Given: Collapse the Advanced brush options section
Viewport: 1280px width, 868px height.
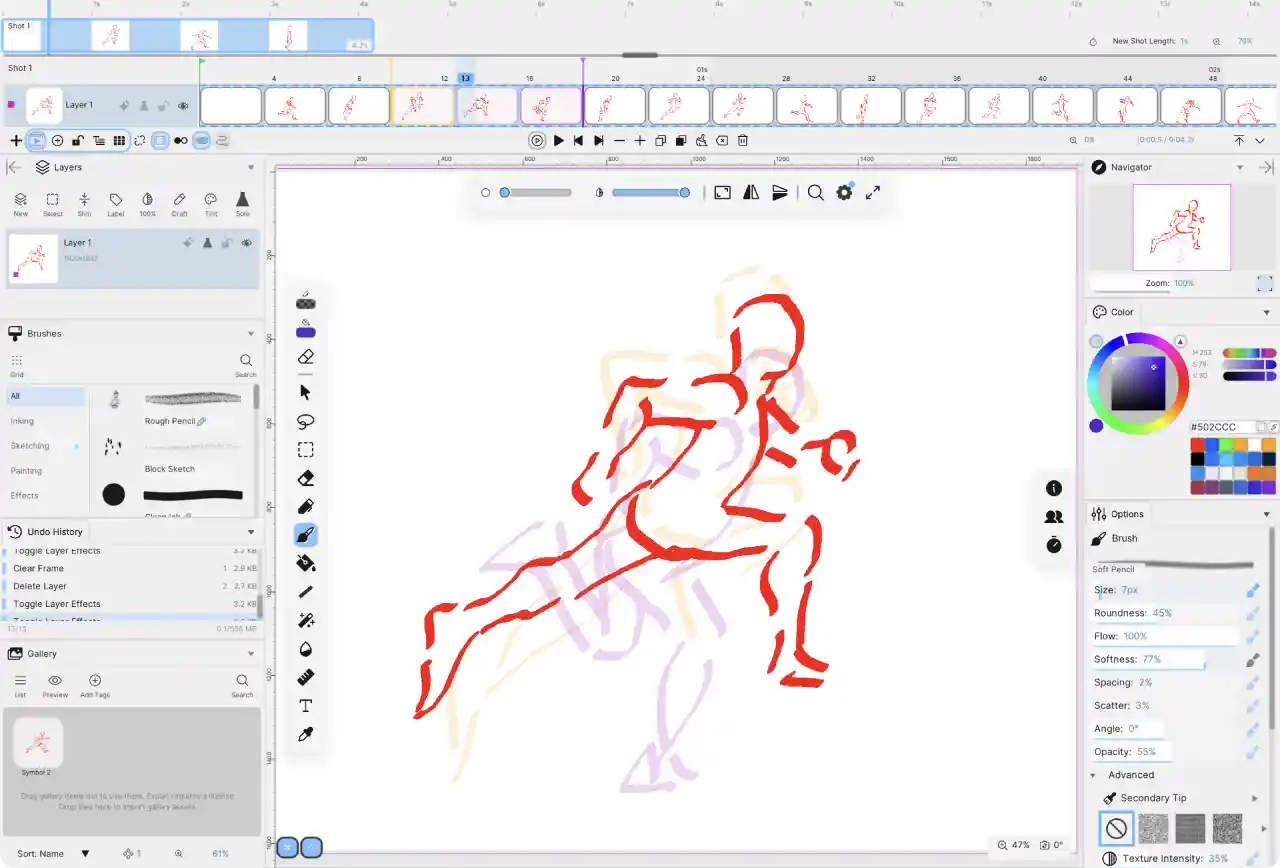Looking at the screenshot, I should tap(1093, 775).
